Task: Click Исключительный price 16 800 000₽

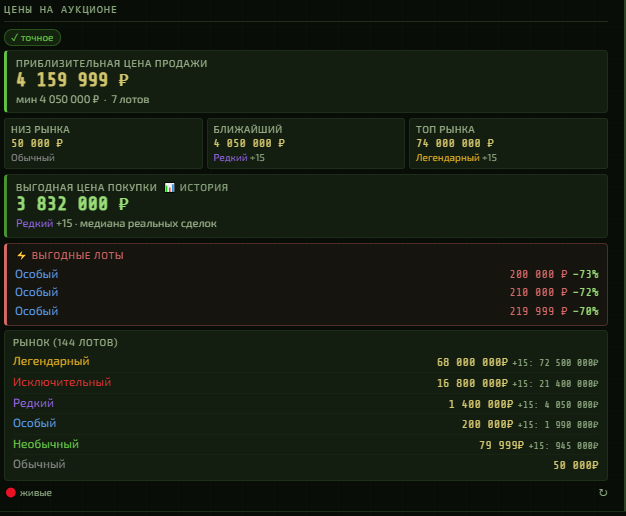Action: click(x=472, y=383)
